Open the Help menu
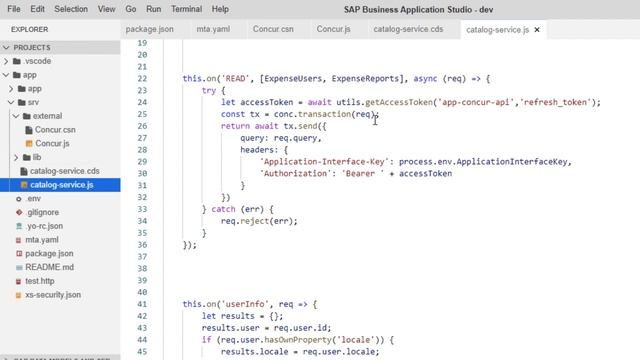 (x=220, y=9)
